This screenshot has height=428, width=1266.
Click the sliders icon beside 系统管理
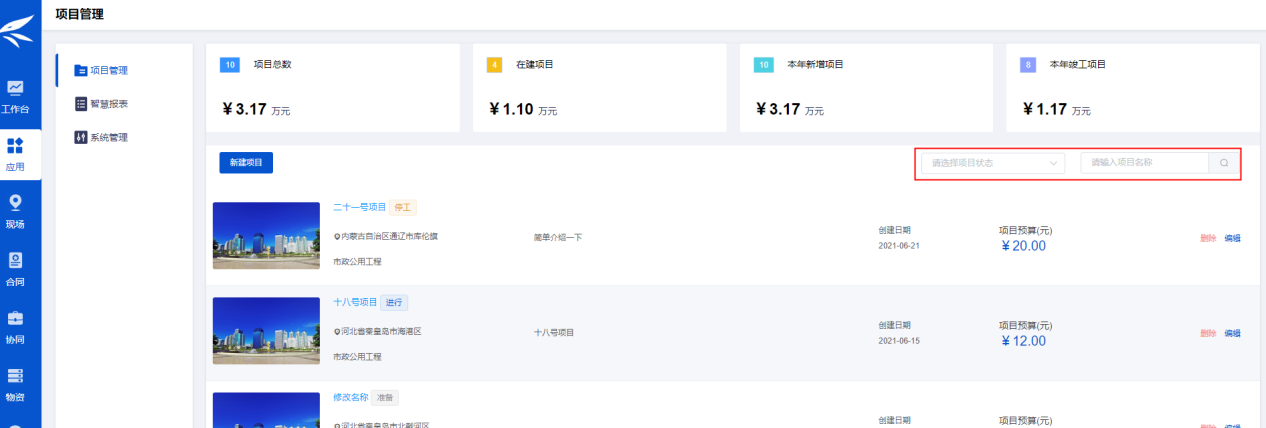[x=81, y=137]
